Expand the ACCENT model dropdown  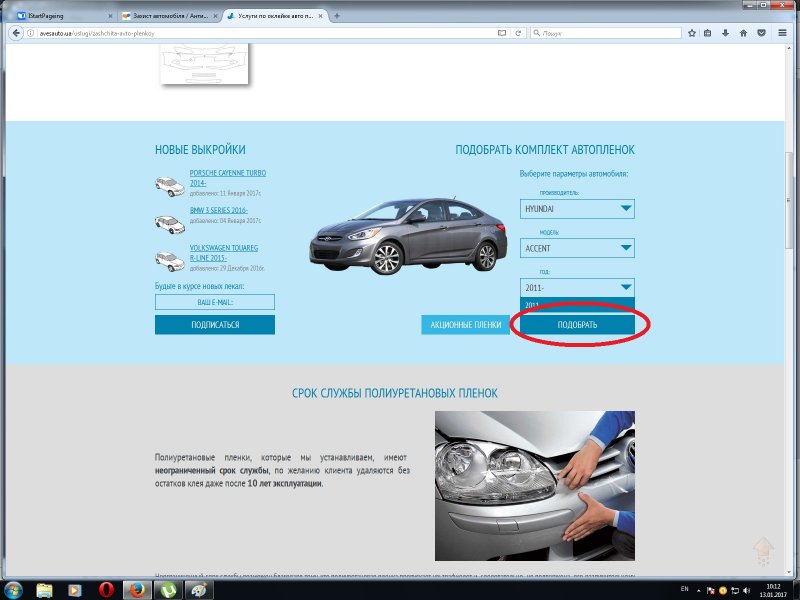[x=578, y=248]
